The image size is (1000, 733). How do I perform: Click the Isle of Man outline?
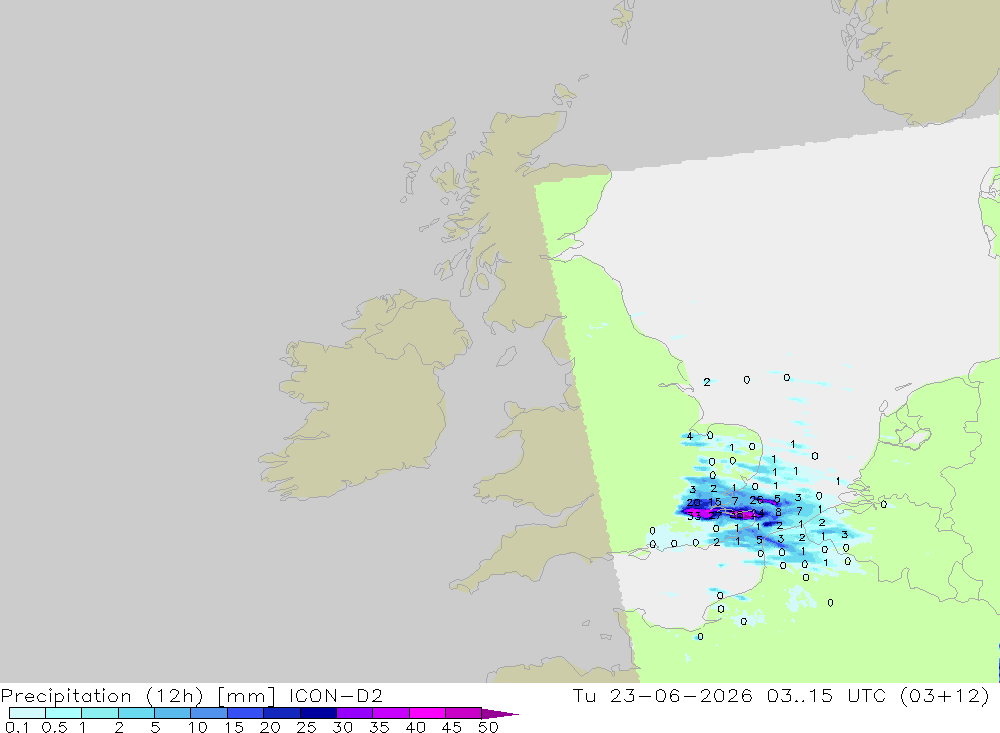(x=506, y=356)
